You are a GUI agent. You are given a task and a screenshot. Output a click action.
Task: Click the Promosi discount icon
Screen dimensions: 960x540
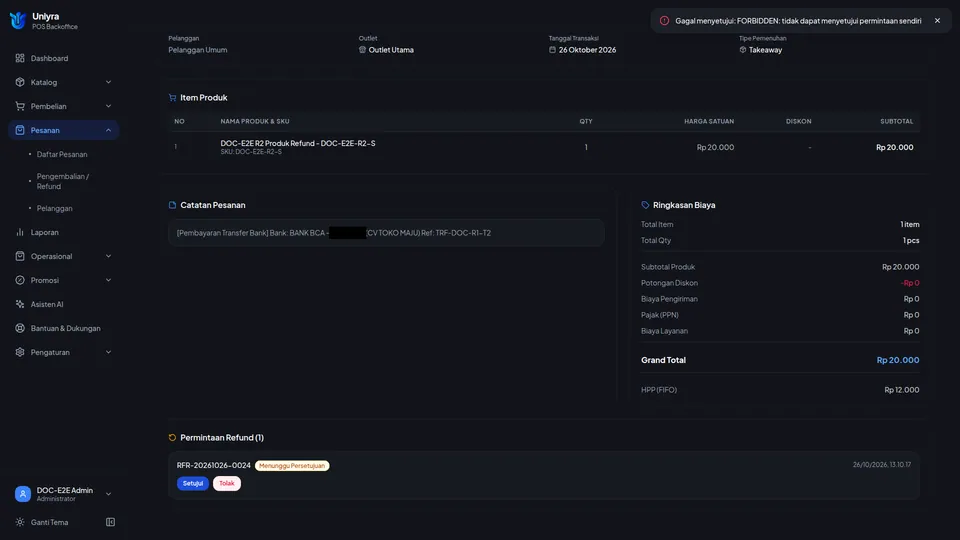20,280
